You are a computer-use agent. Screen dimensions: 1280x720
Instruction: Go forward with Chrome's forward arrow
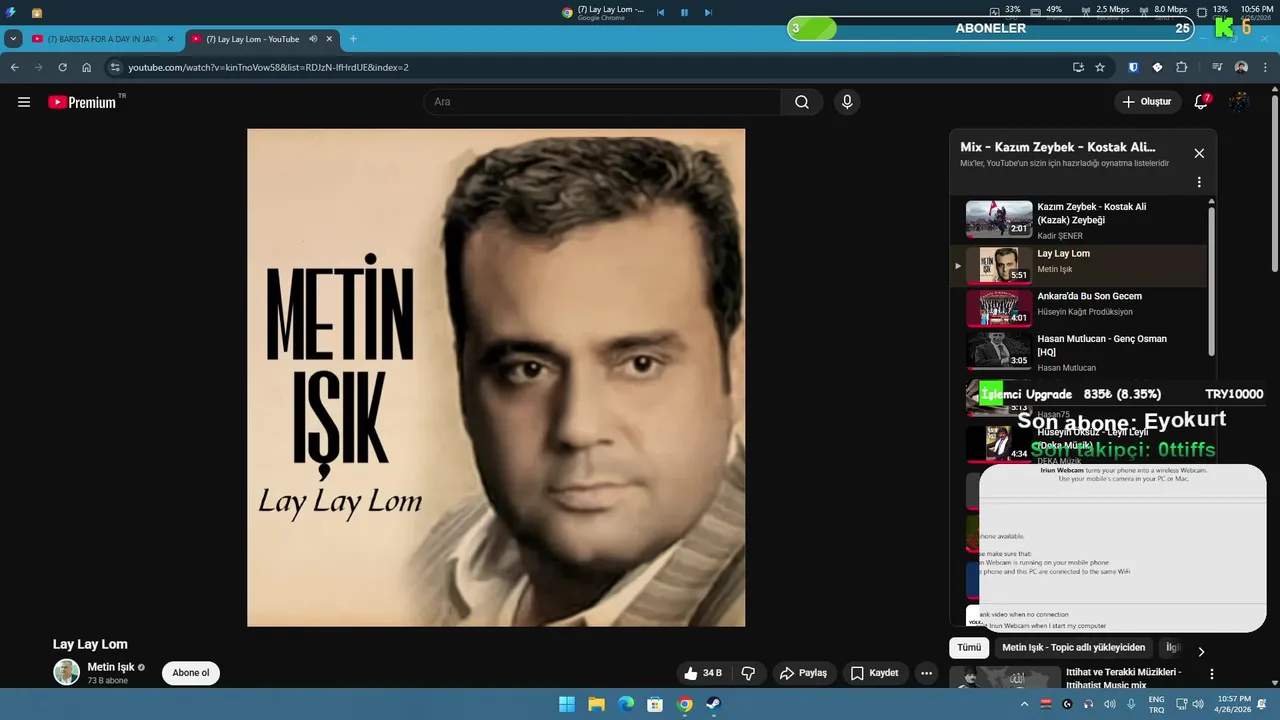pyautogui.click(x=39, y=67)
